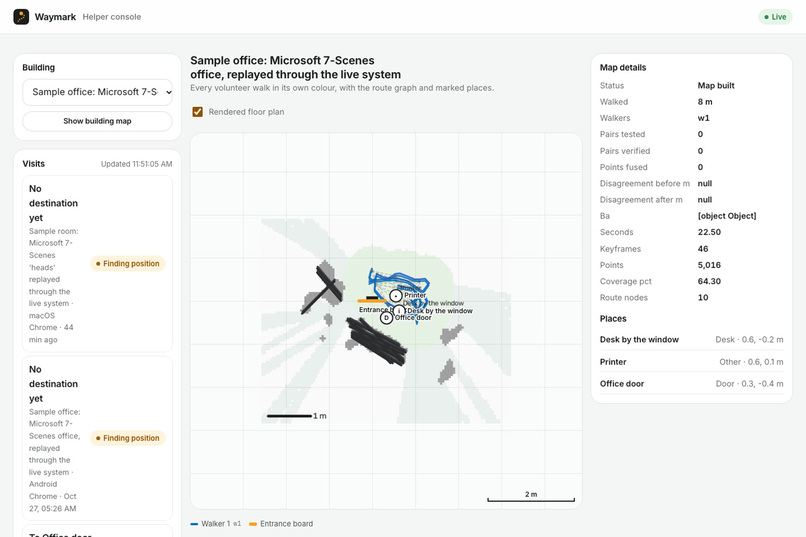Screen dimensions: 806x537
Task: Click the Waymark brand name
Action: [x=55, y=17]
